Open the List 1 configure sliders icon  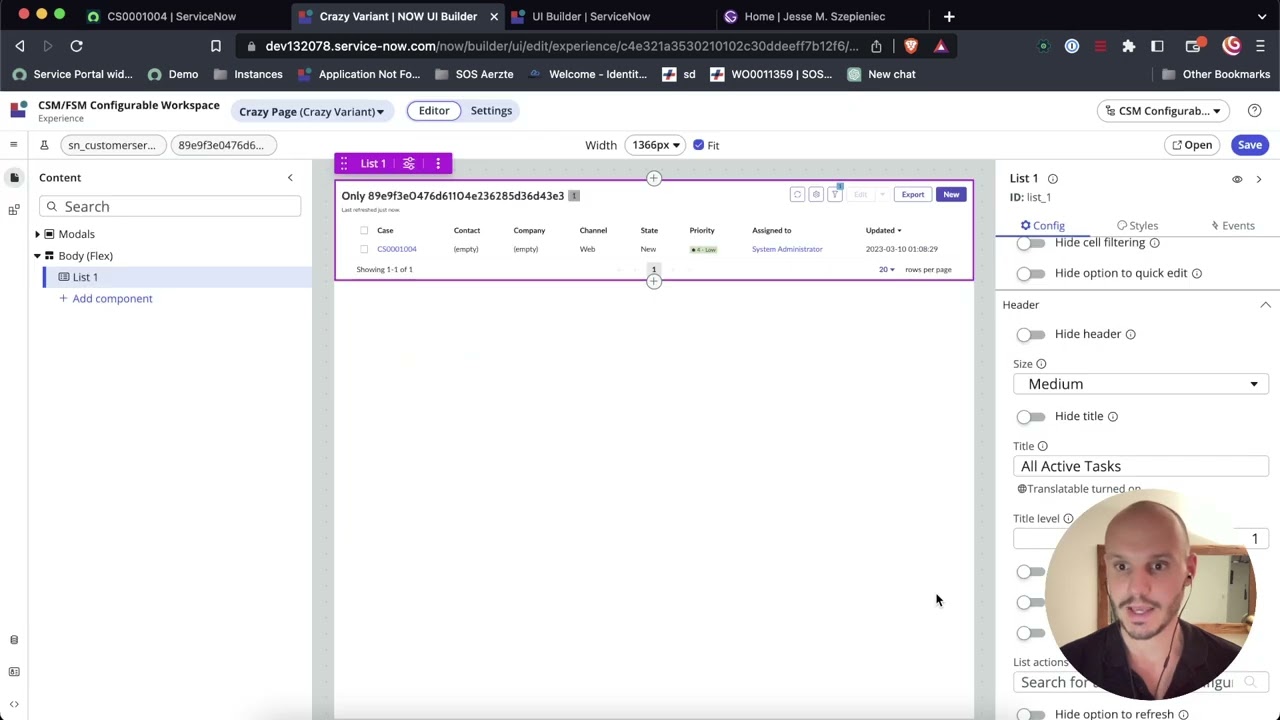pos(409,163)
